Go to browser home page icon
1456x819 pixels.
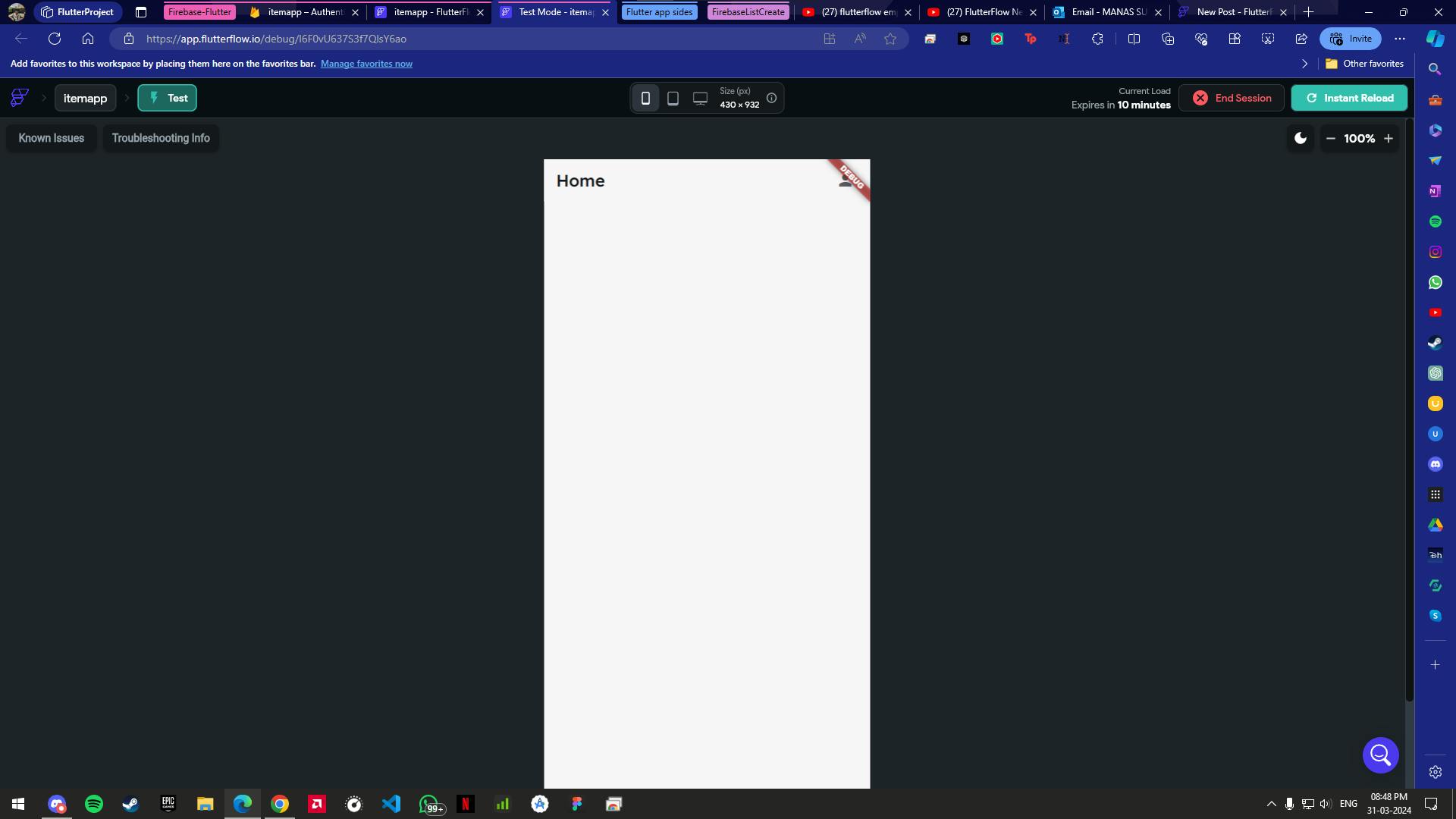point(88,39)
